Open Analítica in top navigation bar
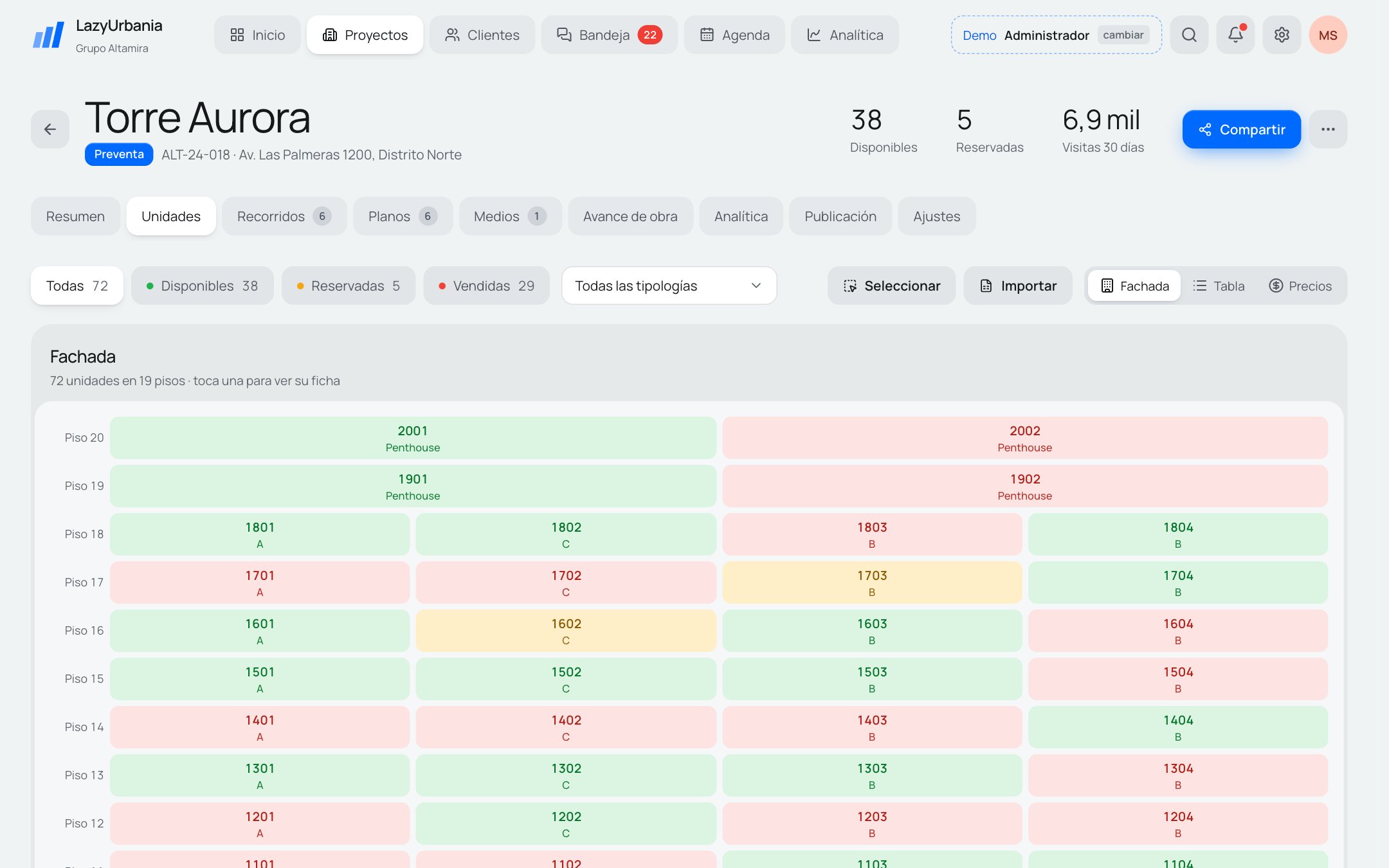1389x868 pixels. coord(845,35)
